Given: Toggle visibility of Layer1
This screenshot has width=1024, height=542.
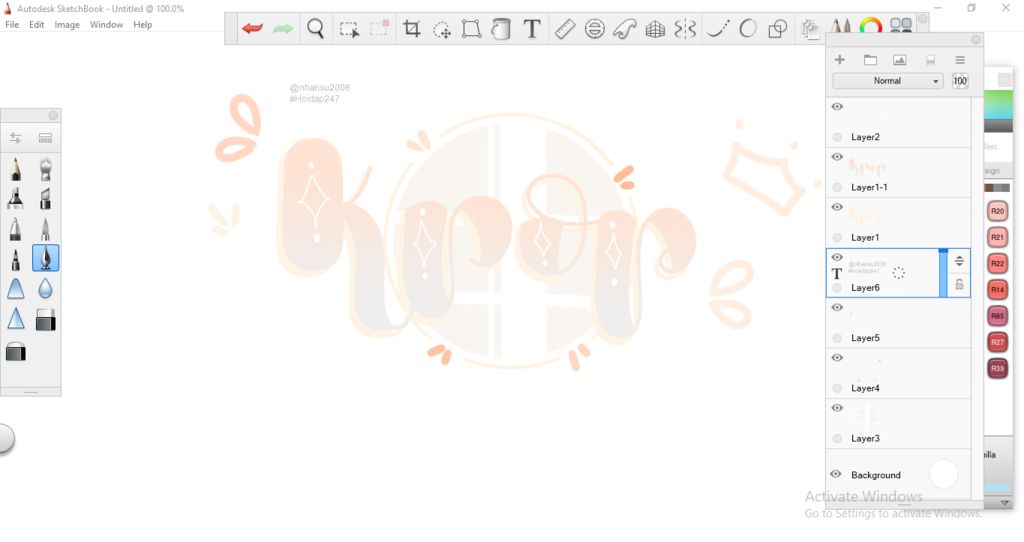Looking at the screenshot, I should pyautogui.click(x=837, y=207).
